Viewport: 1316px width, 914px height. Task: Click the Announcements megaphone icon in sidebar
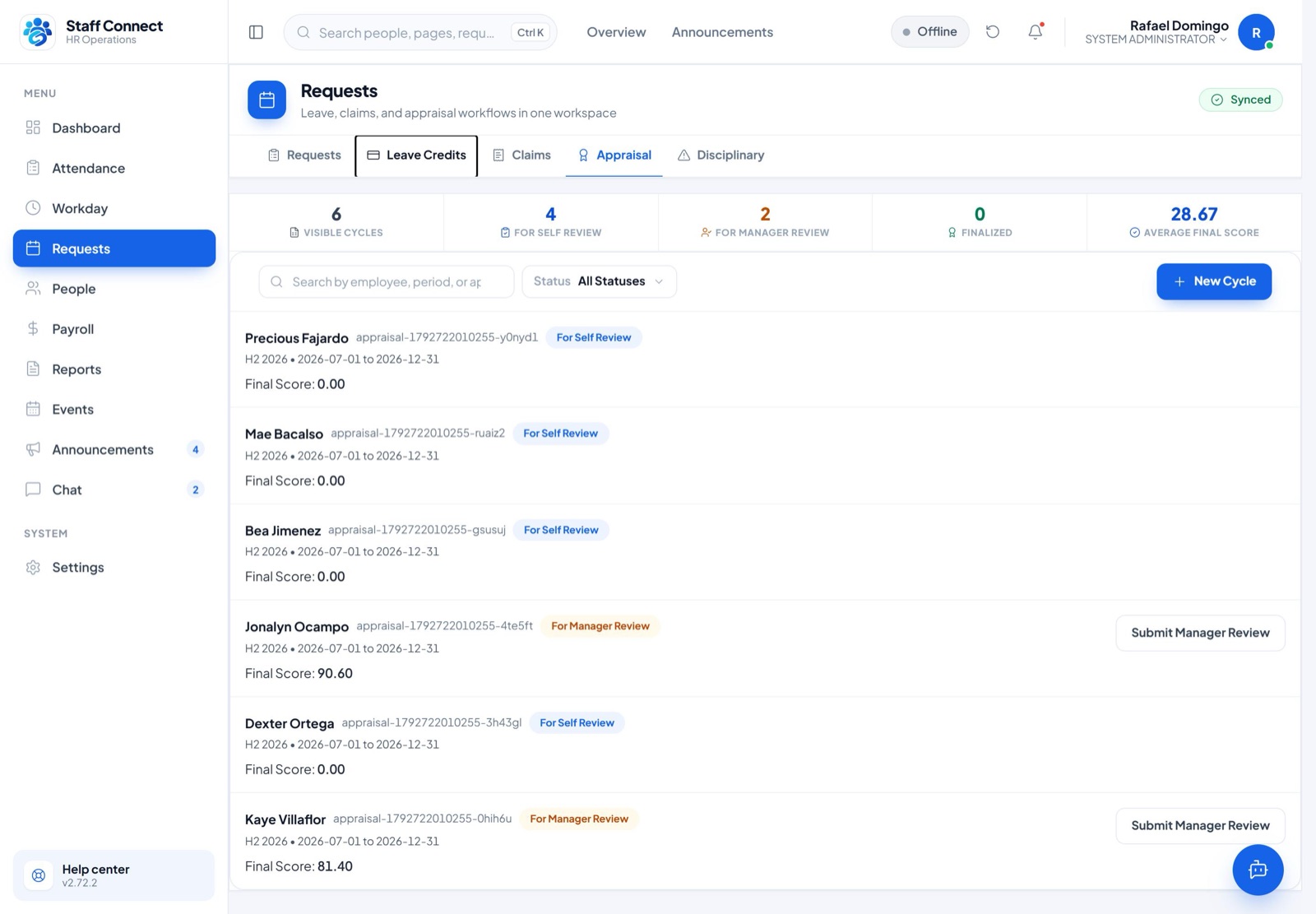pyautogui.click(x=33, y=449)
